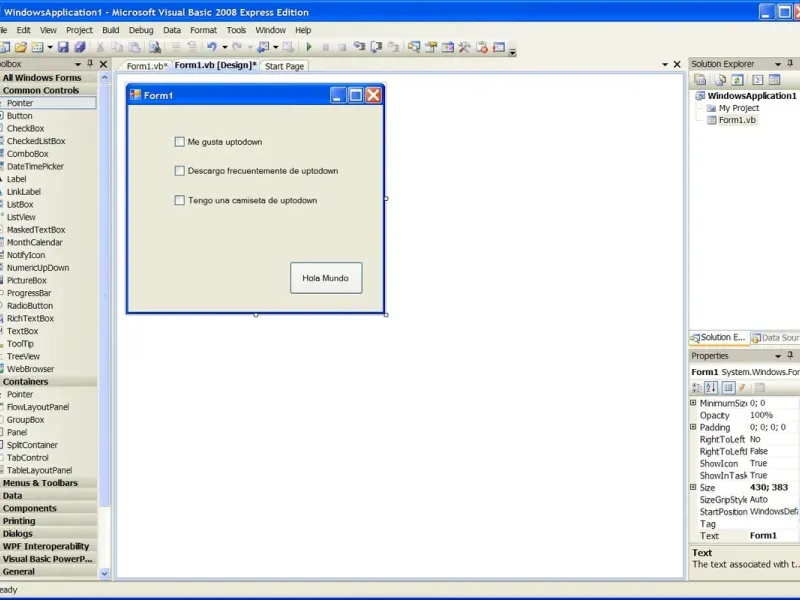This screenshot has width=800, height=600.
Task: Click the Pause debugging toolbar icon
Action: (326, 47)
